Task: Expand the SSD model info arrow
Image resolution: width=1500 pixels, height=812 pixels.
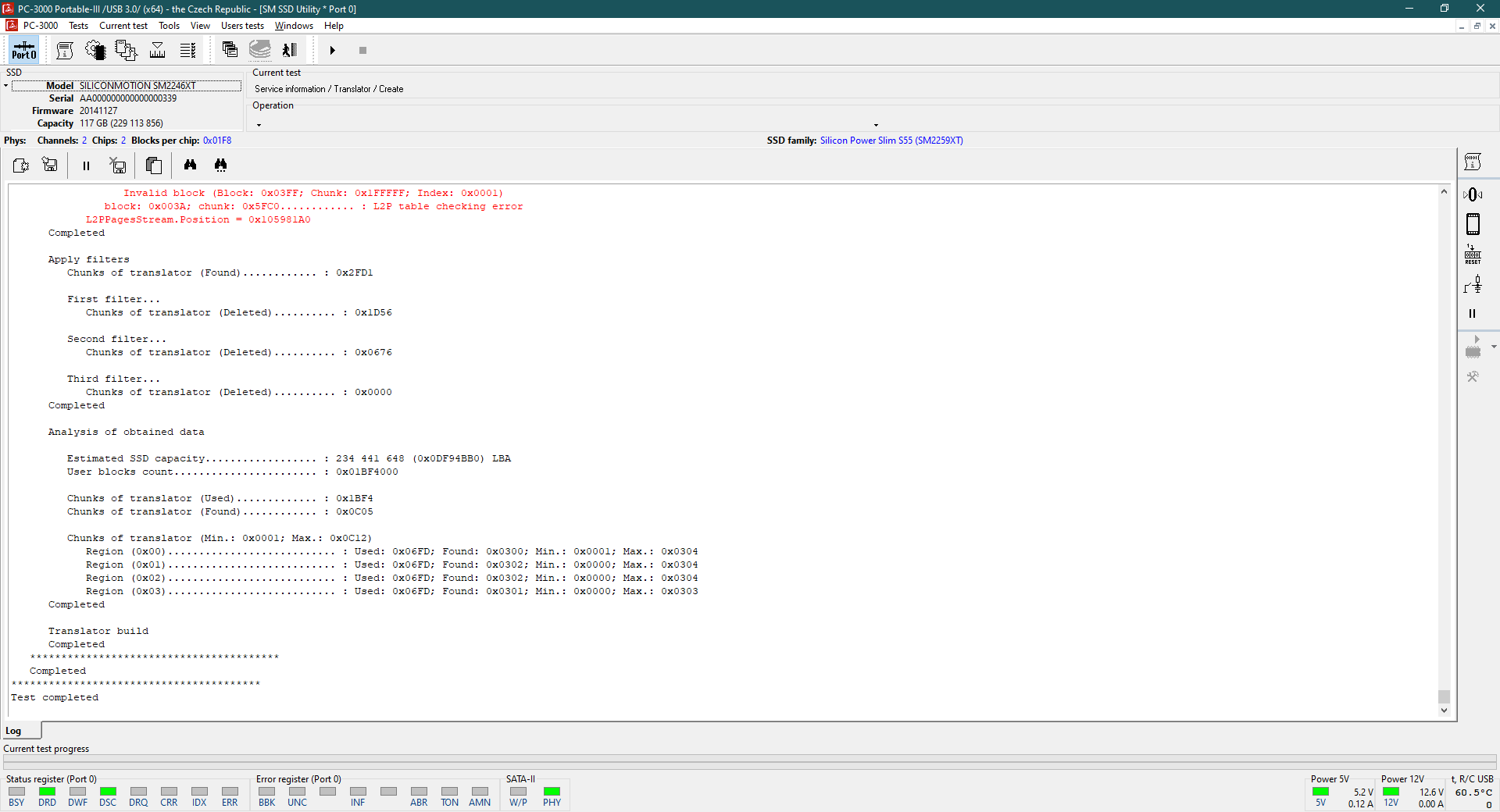Action: 6,86
